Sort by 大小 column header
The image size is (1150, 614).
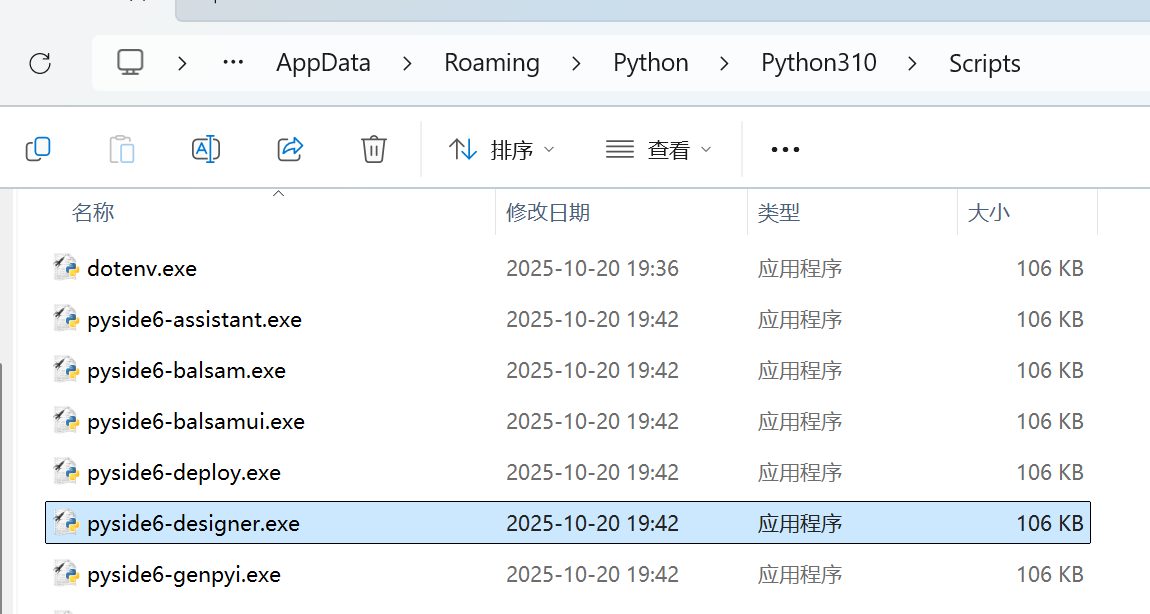point(989,213)
